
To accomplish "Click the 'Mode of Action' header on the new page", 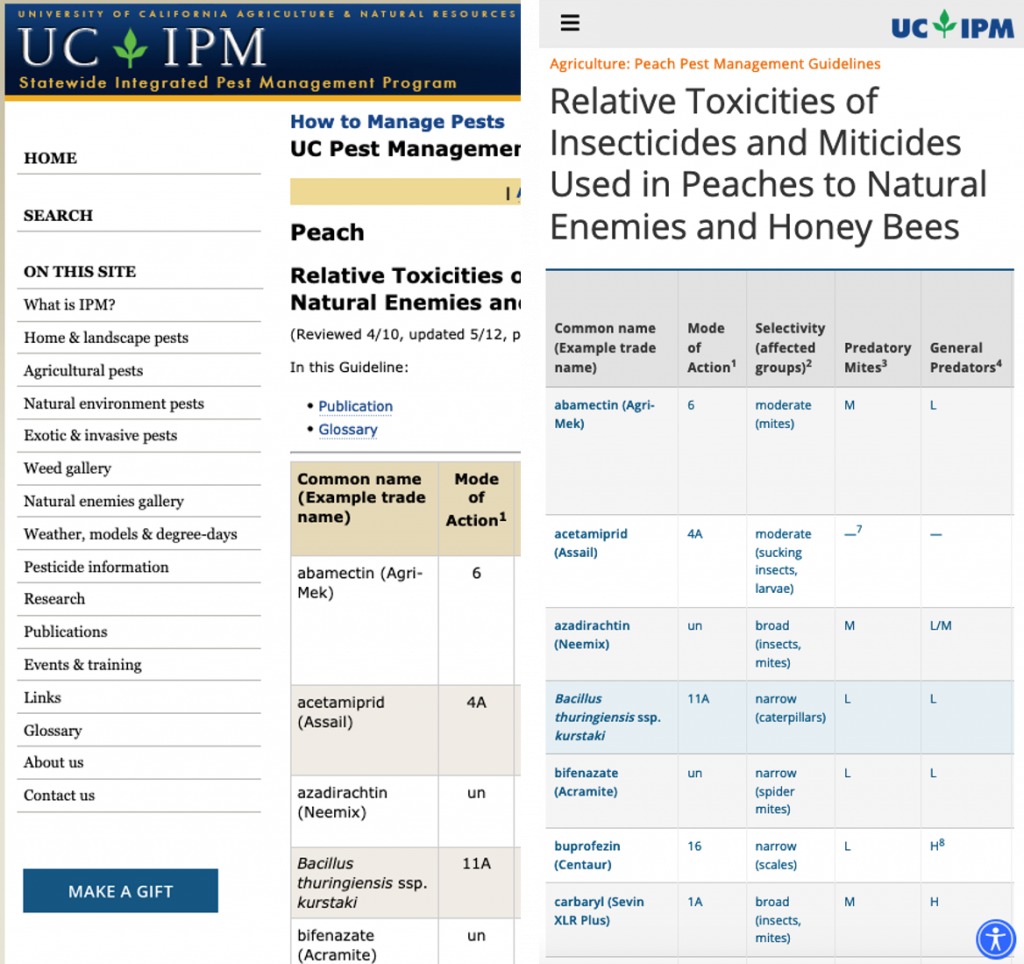I will 711,347.
